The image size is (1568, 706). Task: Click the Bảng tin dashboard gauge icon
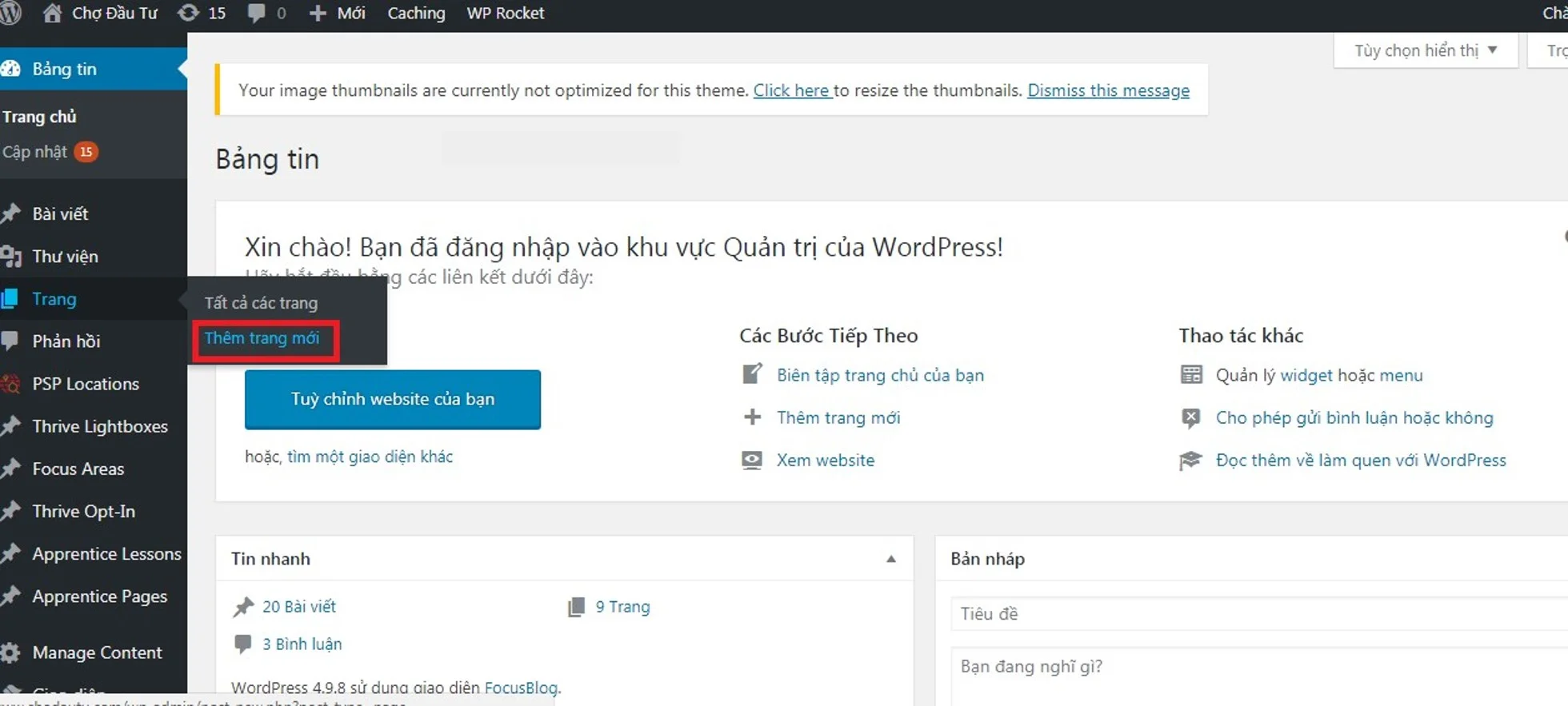10,69
